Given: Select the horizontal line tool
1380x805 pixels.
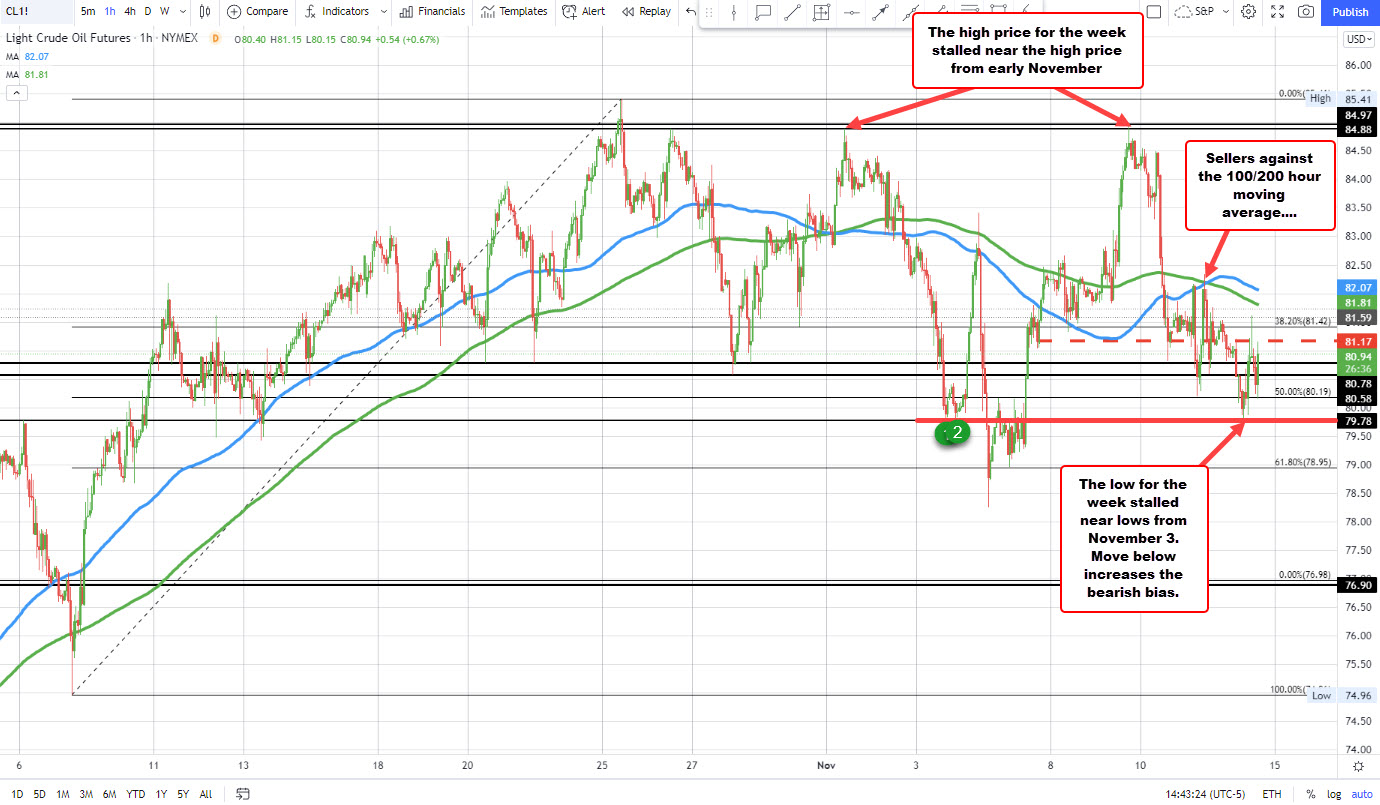Looking at the screenshot, I should (851, 13).
